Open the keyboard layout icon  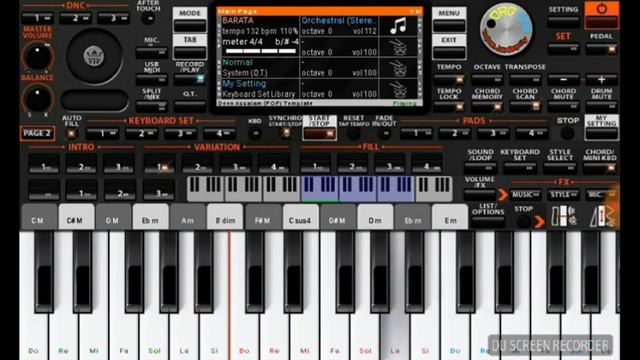[x=564, y=216]
